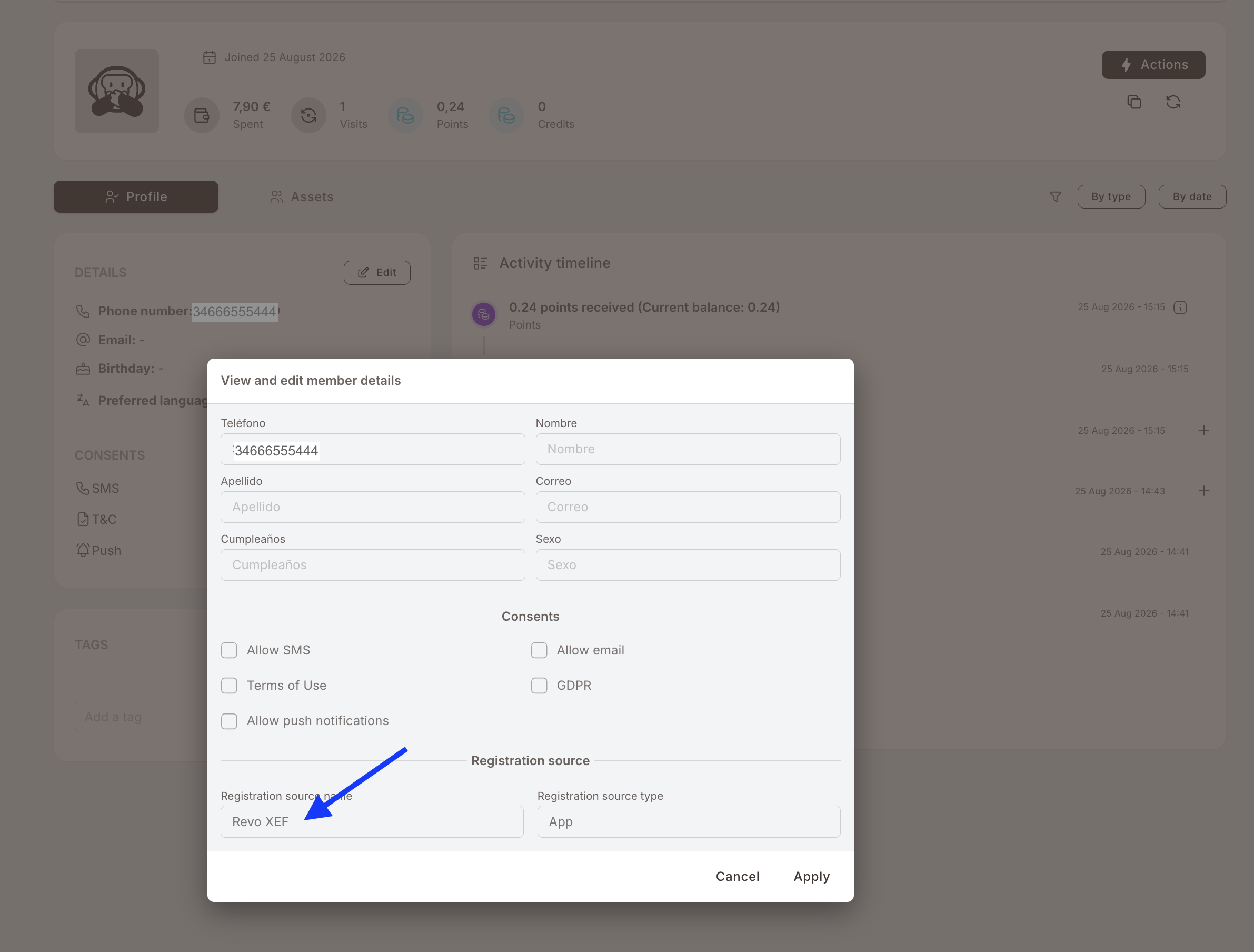
Task: Open the Sexo selection field
Action: point(688,566)
